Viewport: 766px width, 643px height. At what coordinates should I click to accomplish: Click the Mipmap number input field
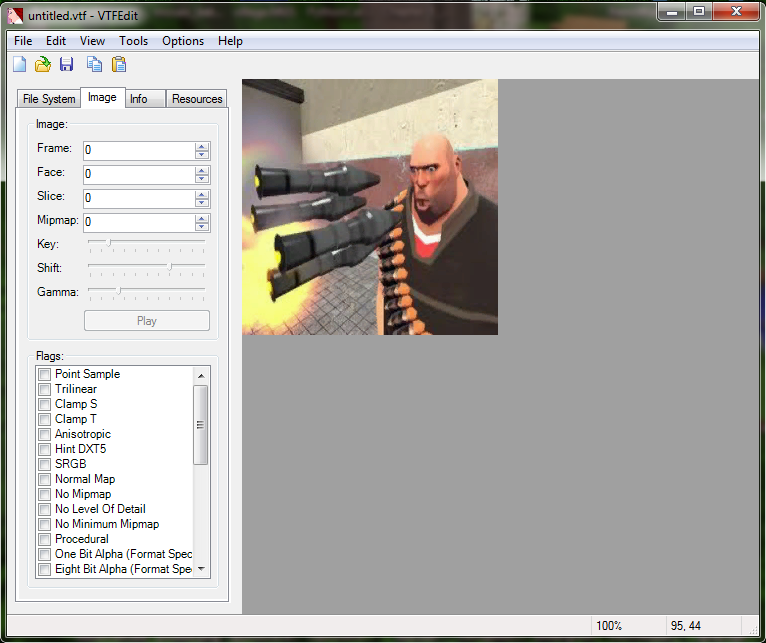[139, 222]
